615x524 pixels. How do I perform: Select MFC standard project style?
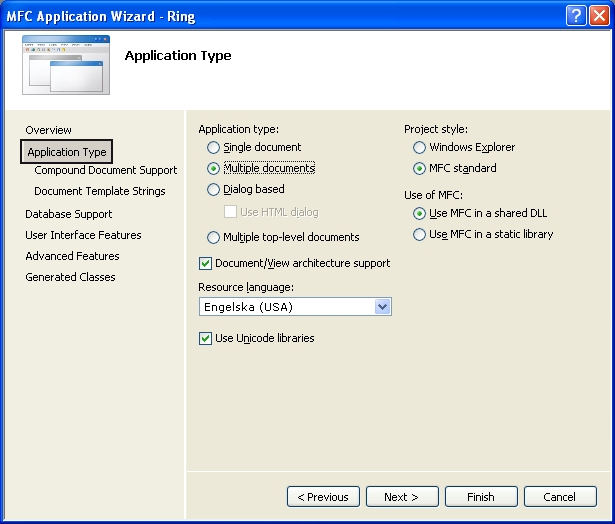419,168
